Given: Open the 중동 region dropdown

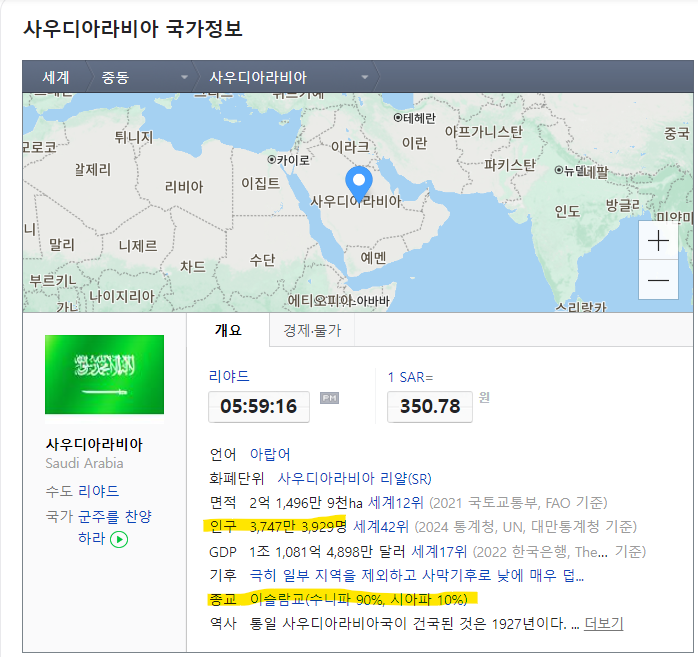Looking at the screenshot, I should [x=144, y=77].
